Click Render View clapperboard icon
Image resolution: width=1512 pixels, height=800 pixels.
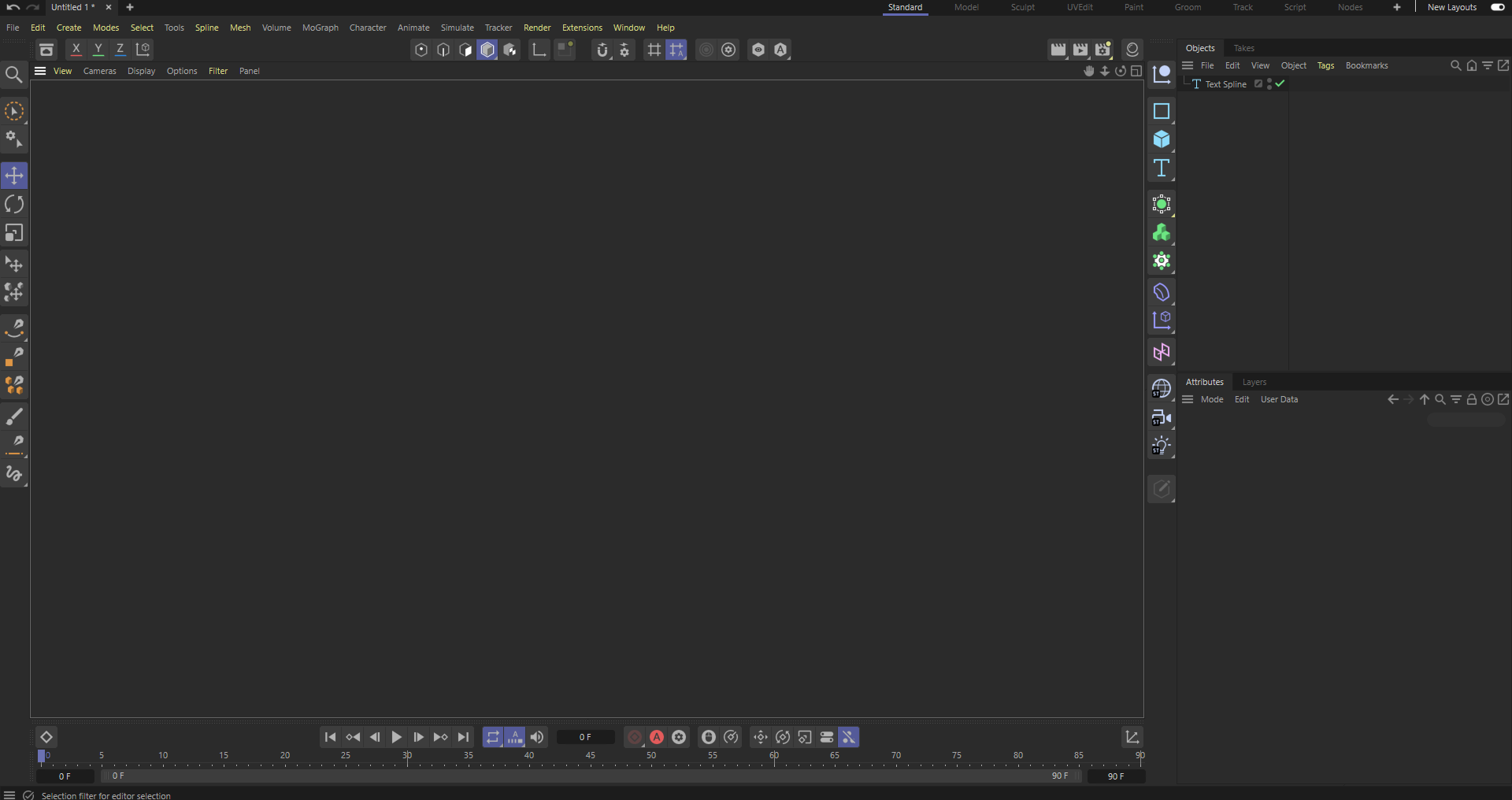point(1058,50)
